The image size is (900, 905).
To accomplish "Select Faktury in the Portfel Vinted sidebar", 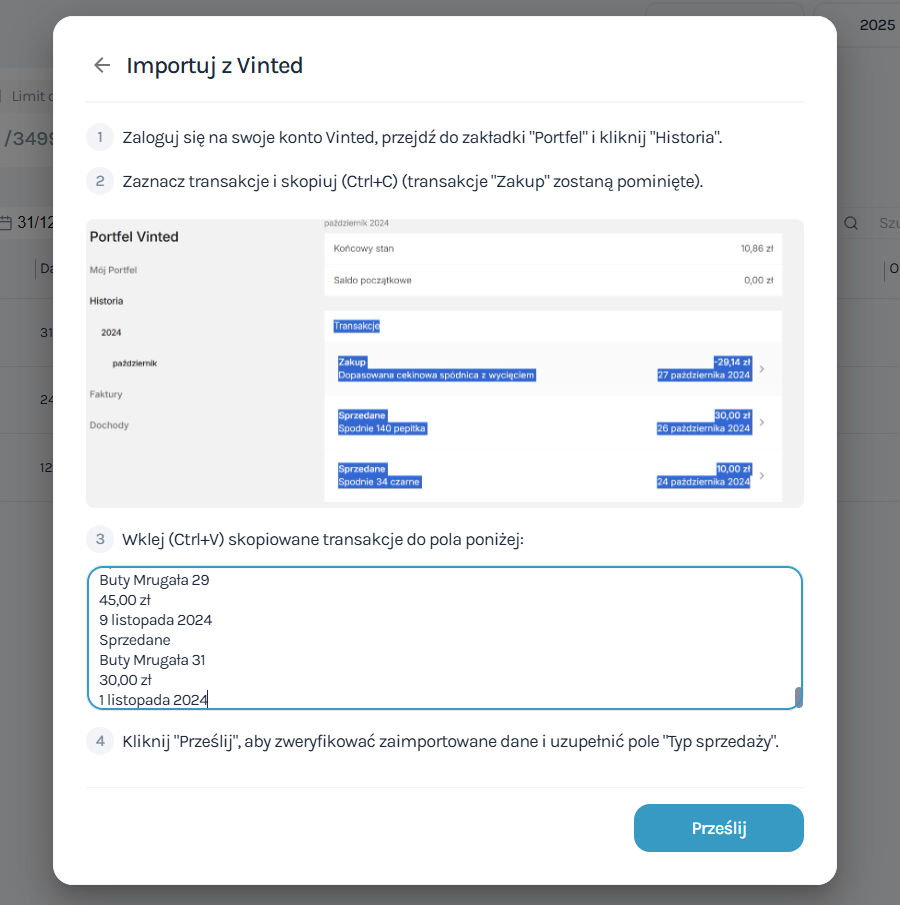I will tap(106, 394).
